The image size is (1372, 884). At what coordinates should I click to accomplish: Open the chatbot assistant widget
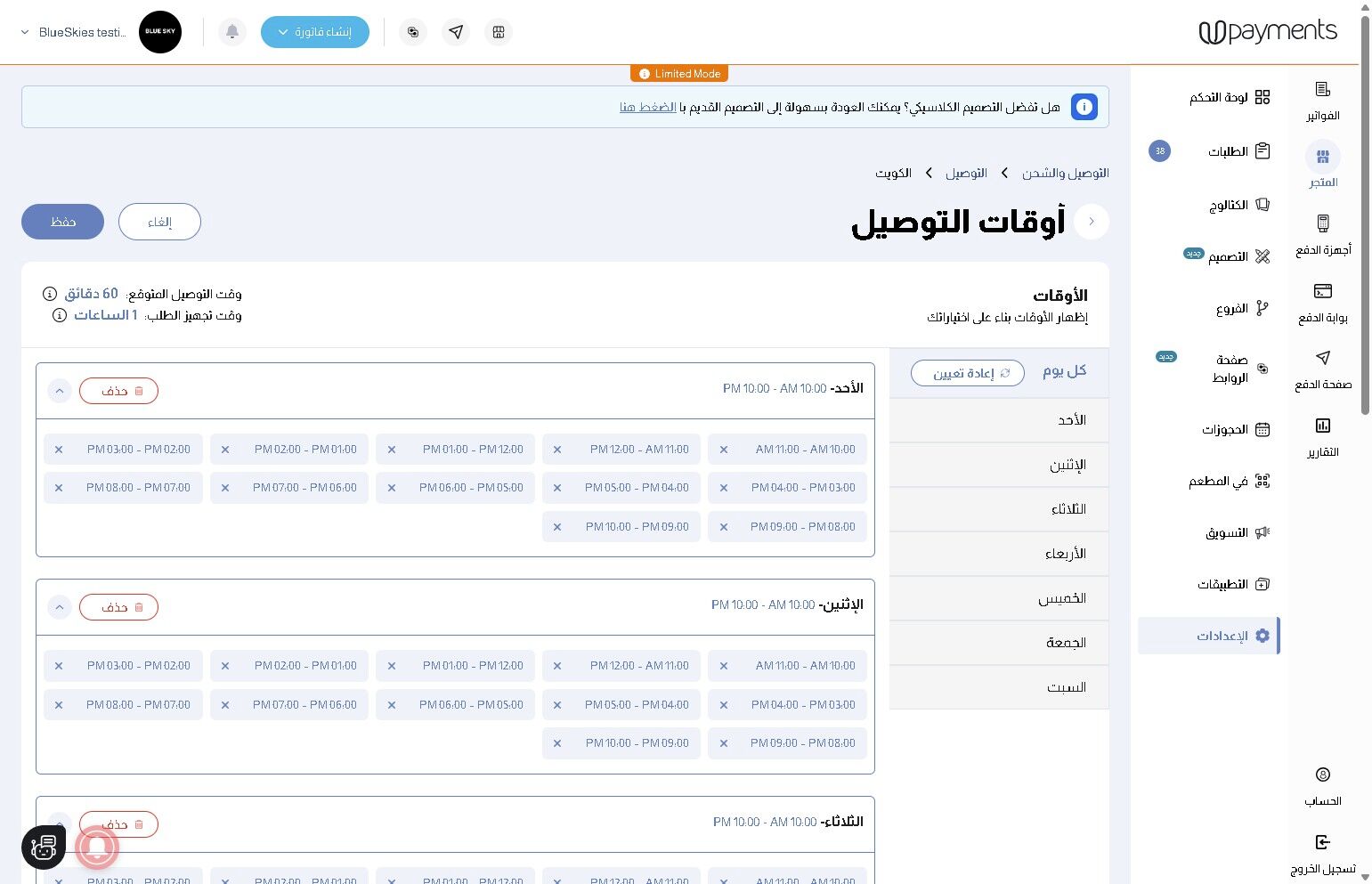click(44, 848)
